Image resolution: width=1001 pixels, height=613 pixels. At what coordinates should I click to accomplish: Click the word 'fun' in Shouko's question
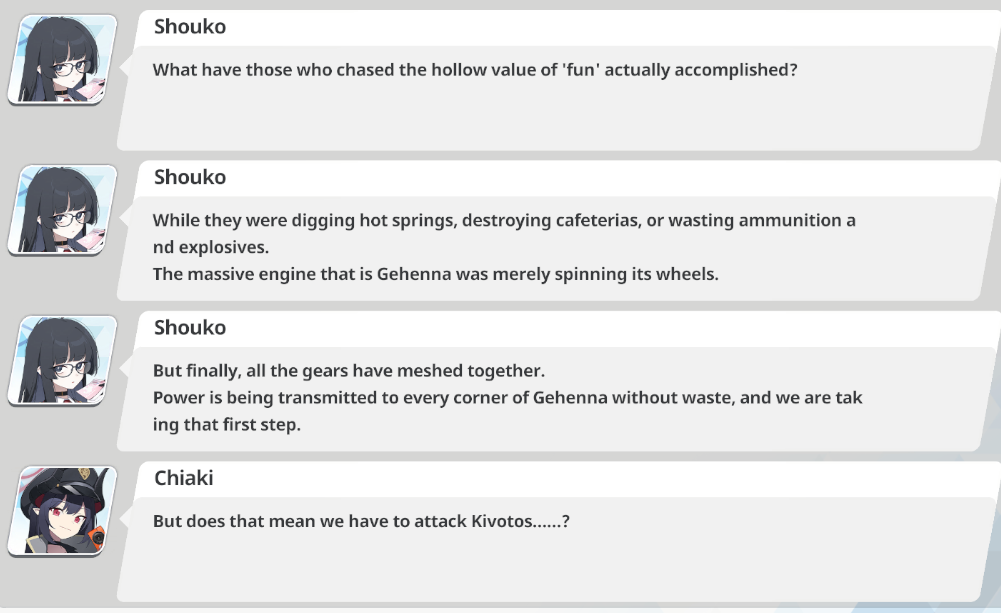click(x=581, y=70)
